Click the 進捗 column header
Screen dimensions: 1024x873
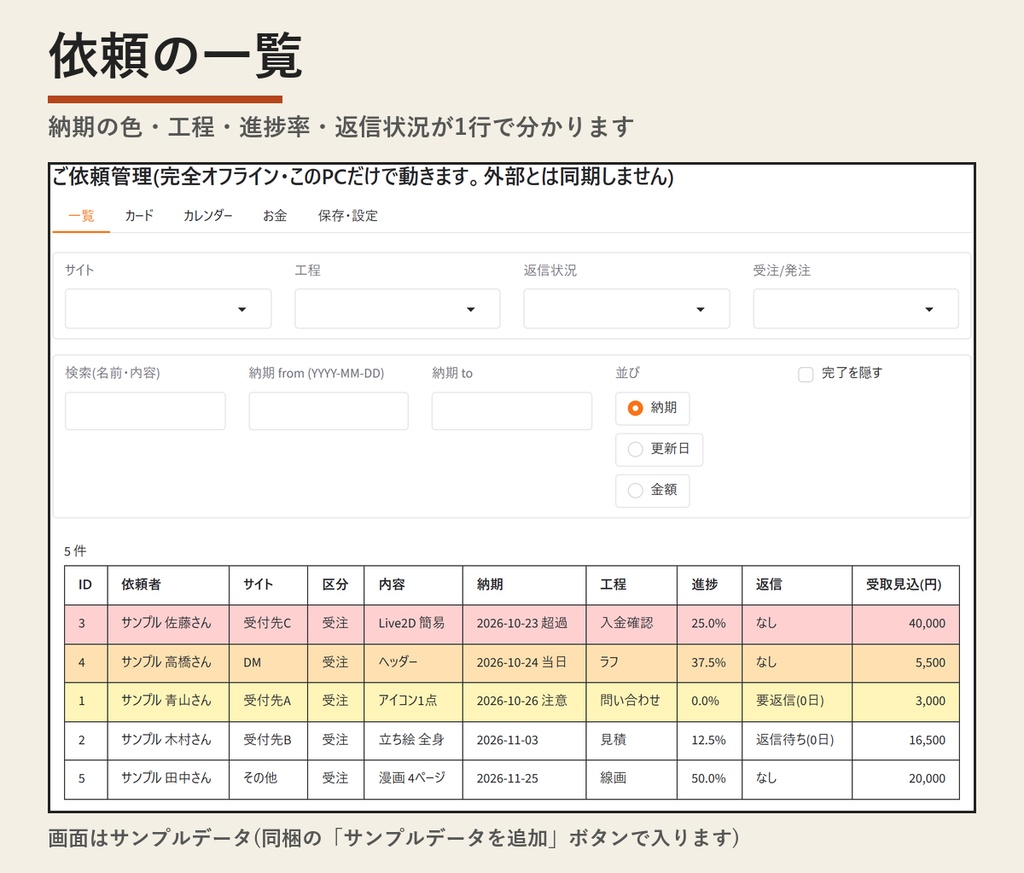pos(709,585)
